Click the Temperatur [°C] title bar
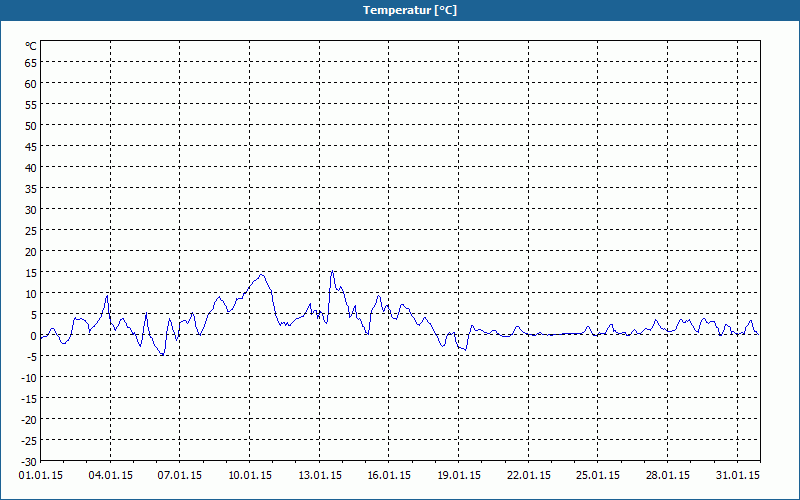 pyautogui.click(x=400, y=10)
